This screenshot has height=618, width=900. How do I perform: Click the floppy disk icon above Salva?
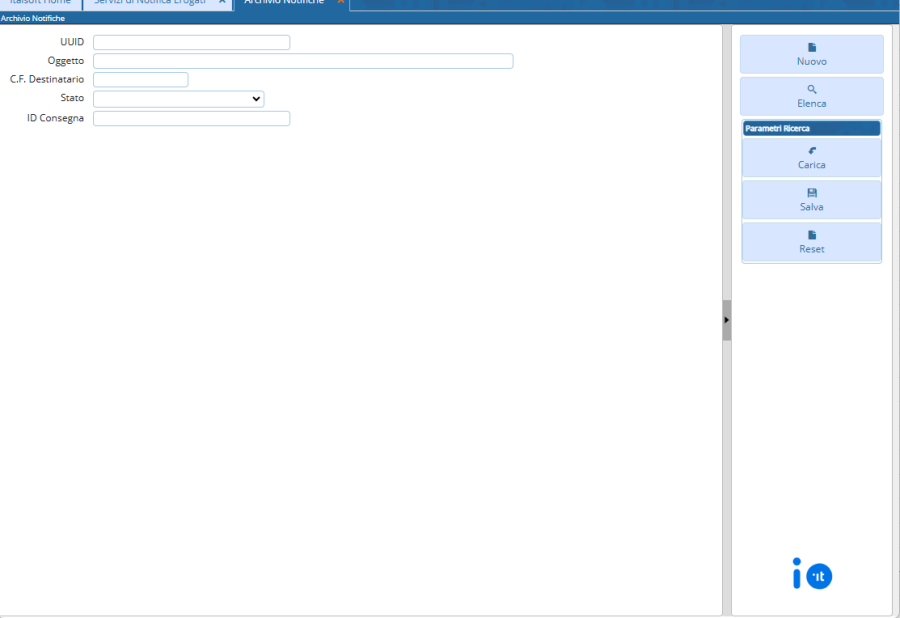point(812,193)
